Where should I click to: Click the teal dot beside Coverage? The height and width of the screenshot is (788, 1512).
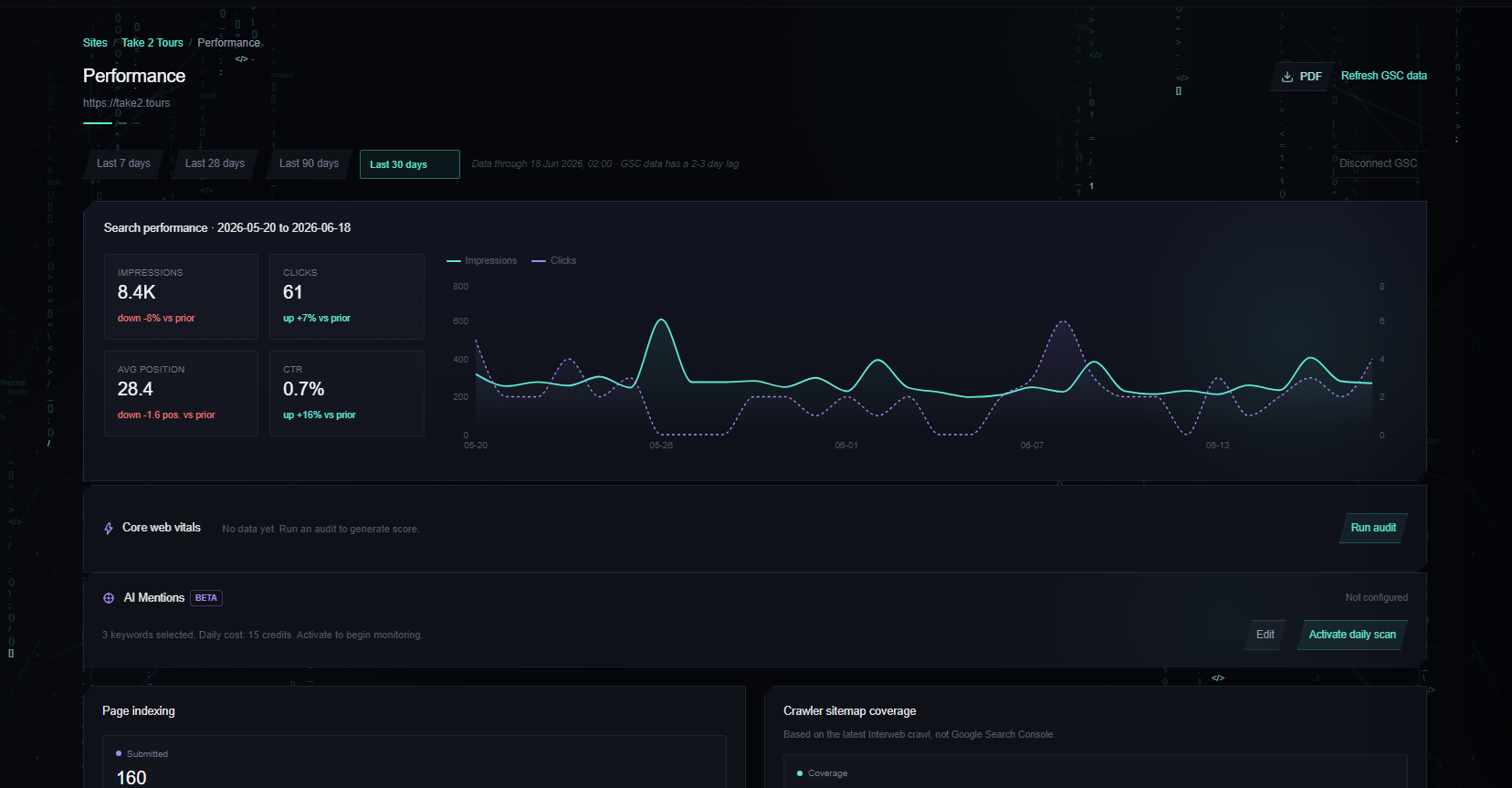[800, 773]
